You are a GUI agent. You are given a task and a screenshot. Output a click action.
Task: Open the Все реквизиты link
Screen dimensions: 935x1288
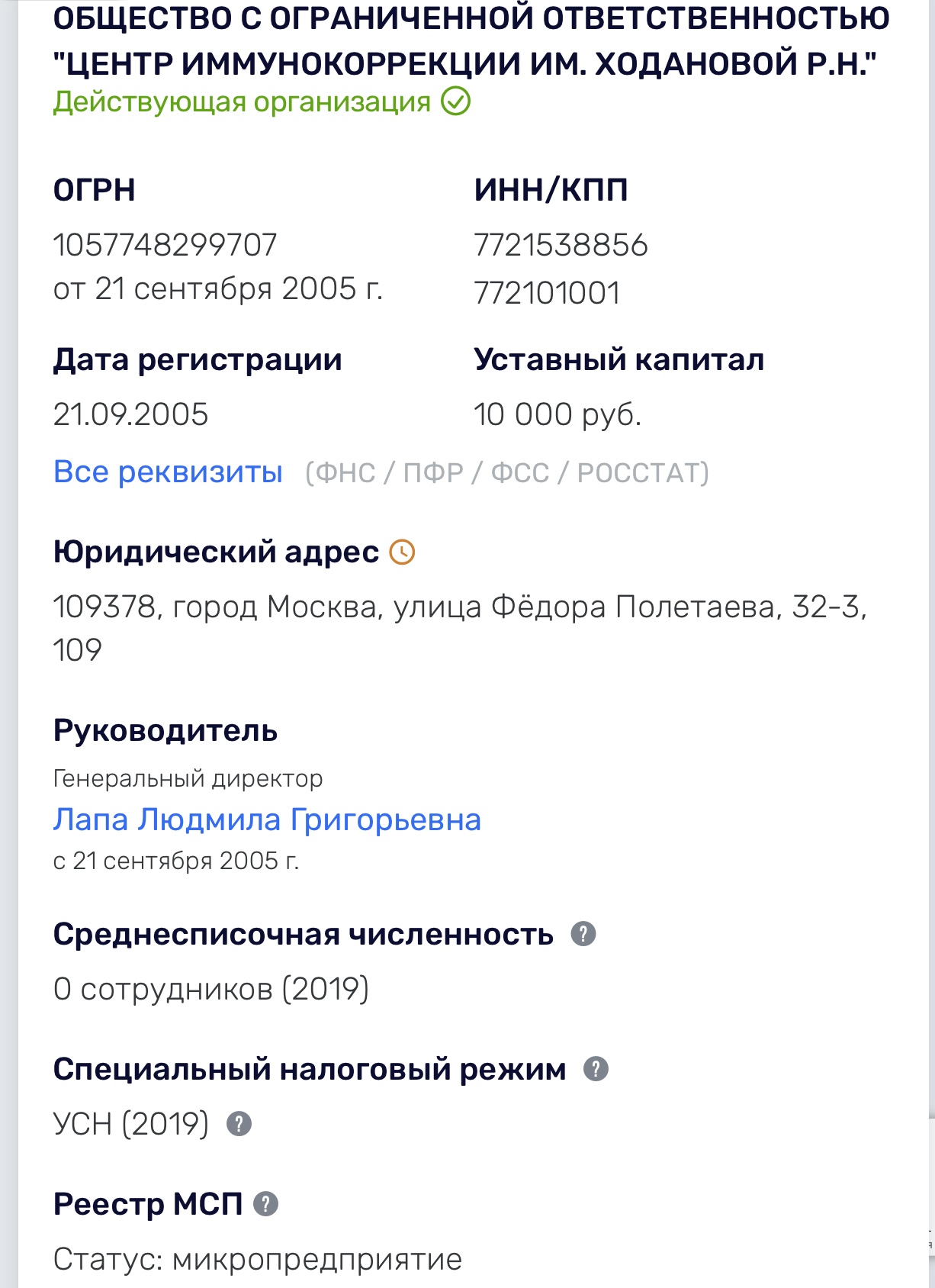(168, 472)
